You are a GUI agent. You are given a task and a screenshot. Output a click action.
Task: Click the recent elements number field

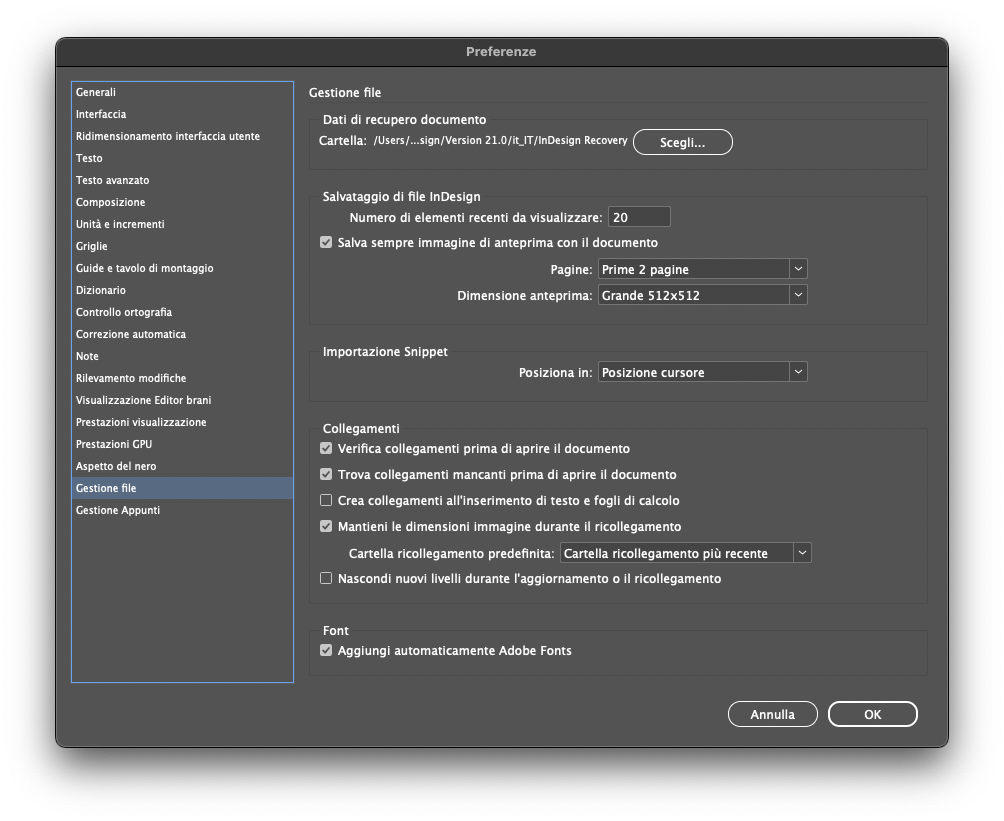click(x=638, y=217)
